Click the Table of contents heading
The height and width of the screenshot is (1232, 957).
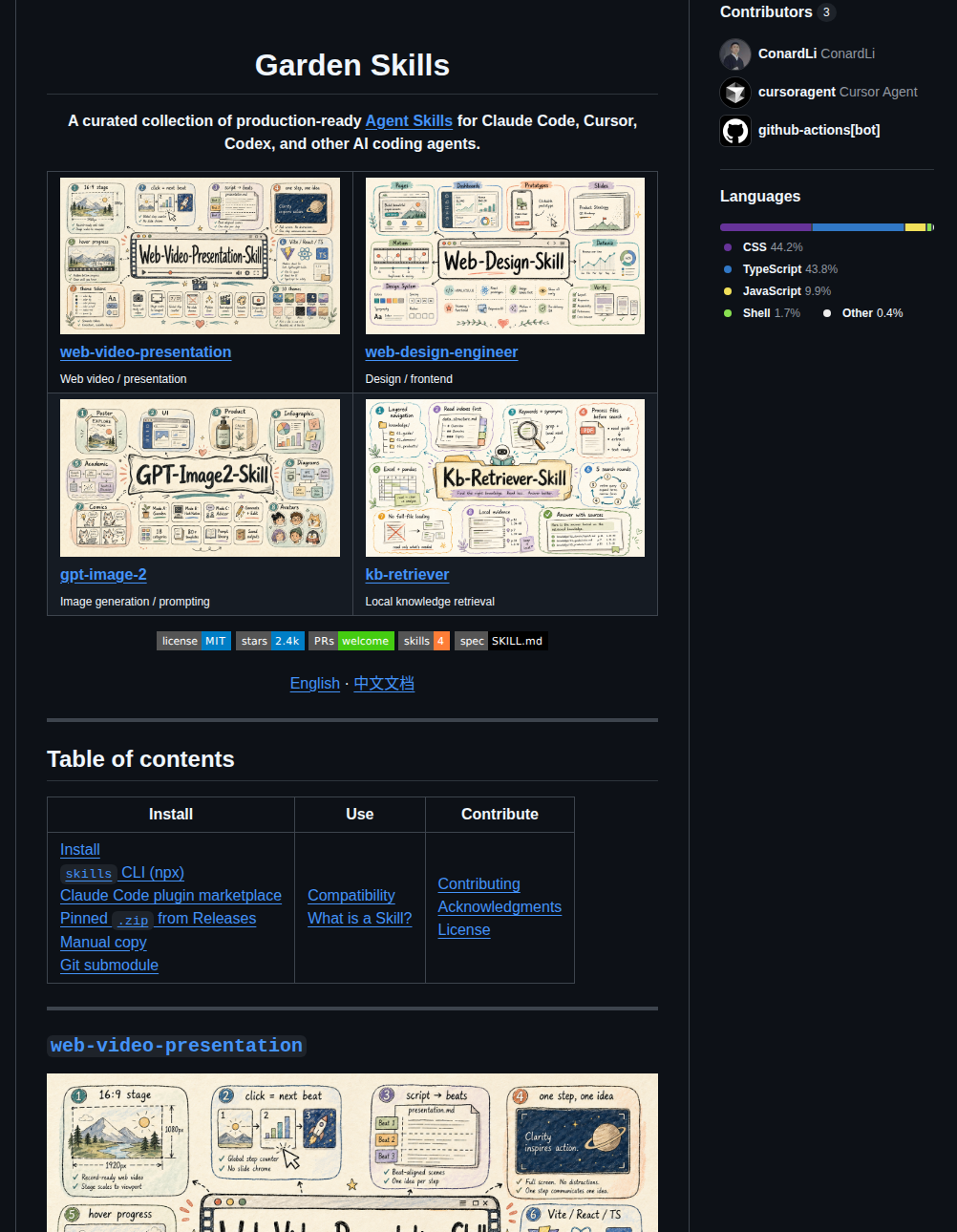(x=140, y=759)
